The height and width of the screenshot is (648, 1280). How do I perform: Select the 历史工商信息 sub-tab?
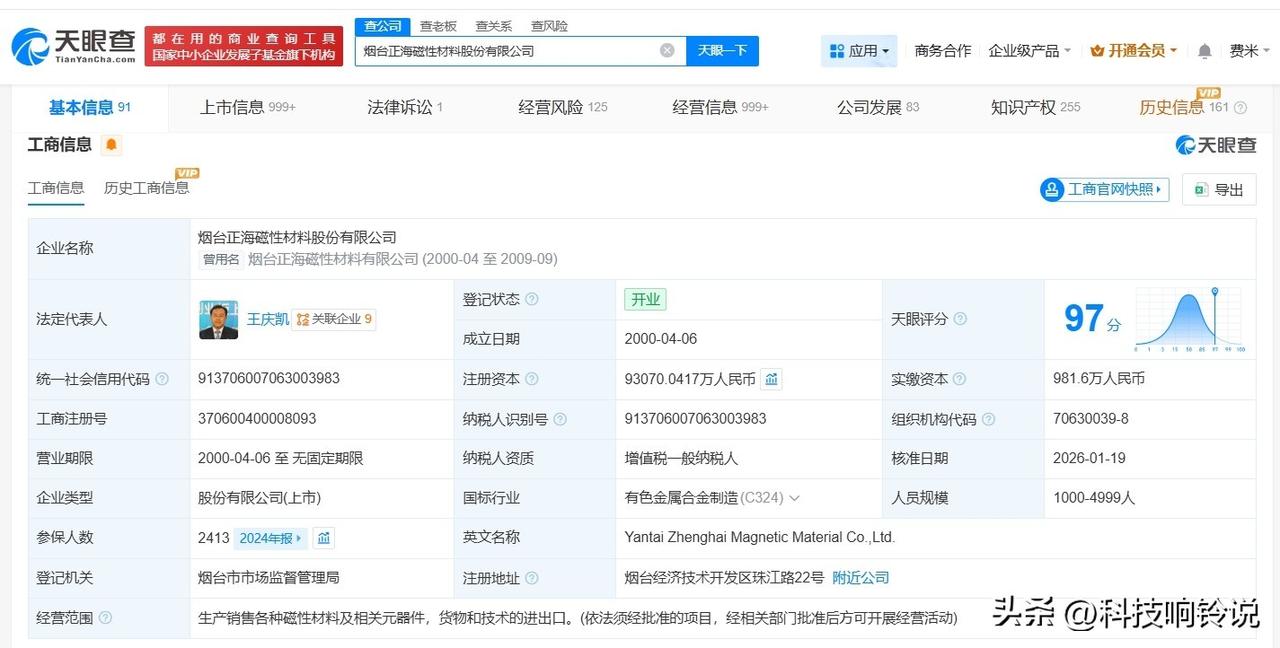point(146,188)
